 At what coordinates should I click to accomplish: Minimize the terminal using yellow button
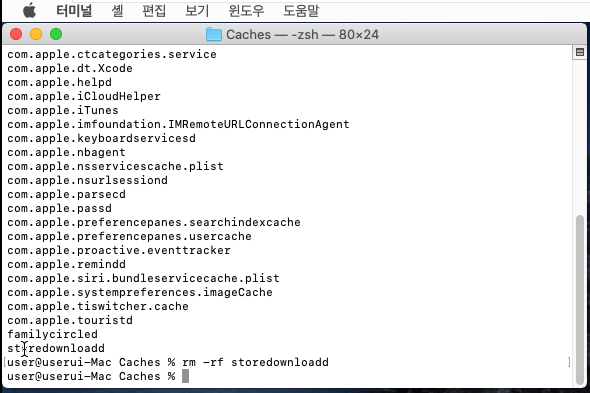(x=36, y=34)
